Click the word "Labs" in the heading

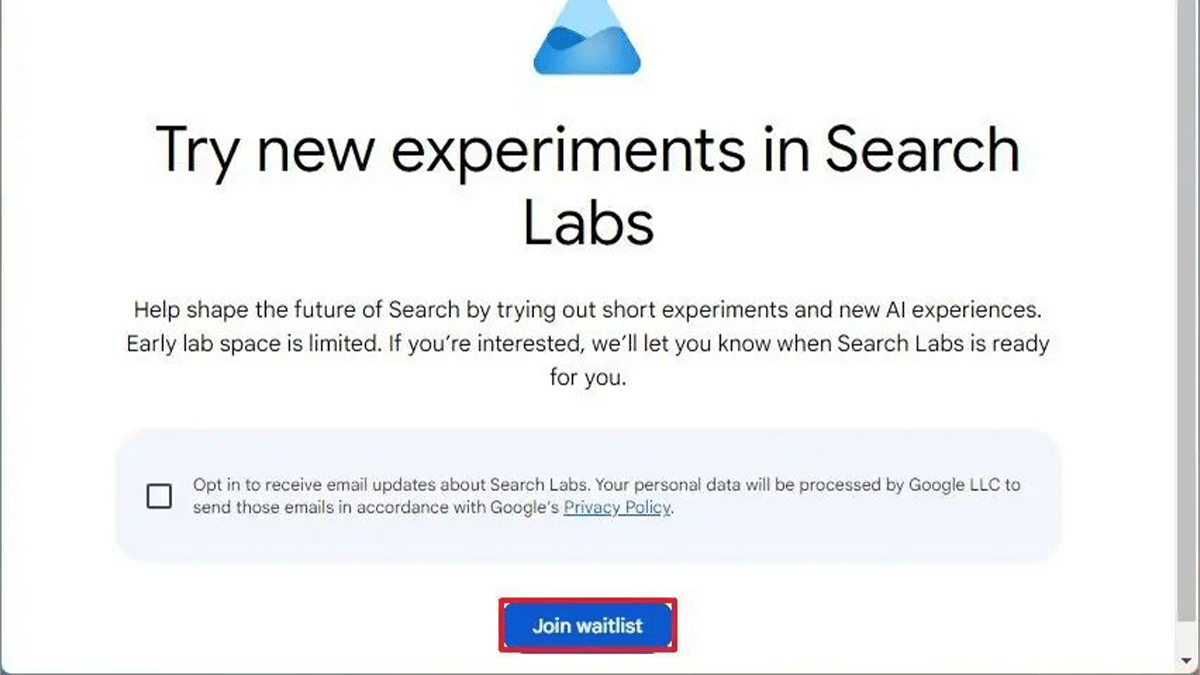(x=588, y=225)
